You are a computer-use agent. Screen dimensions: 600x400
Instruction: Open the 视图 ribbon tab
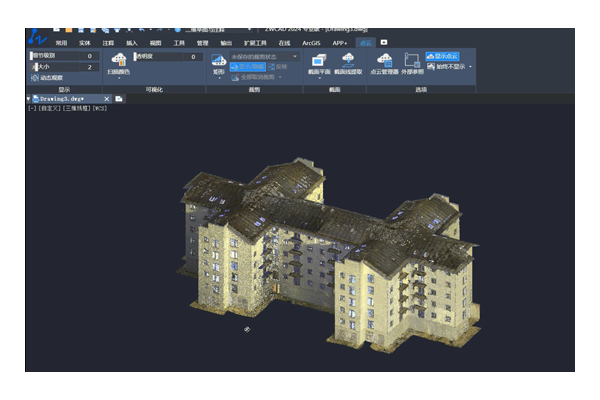[x=155, y=43]
